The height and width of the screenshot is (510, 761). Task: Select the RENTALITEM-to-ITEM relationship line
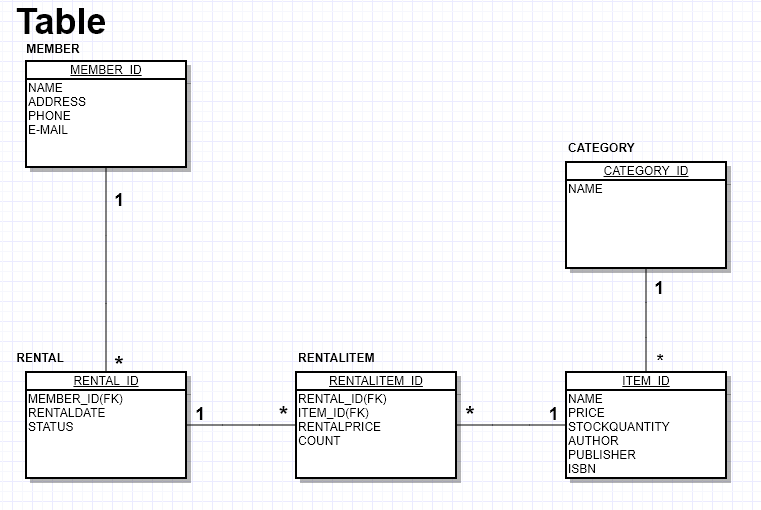511,425
